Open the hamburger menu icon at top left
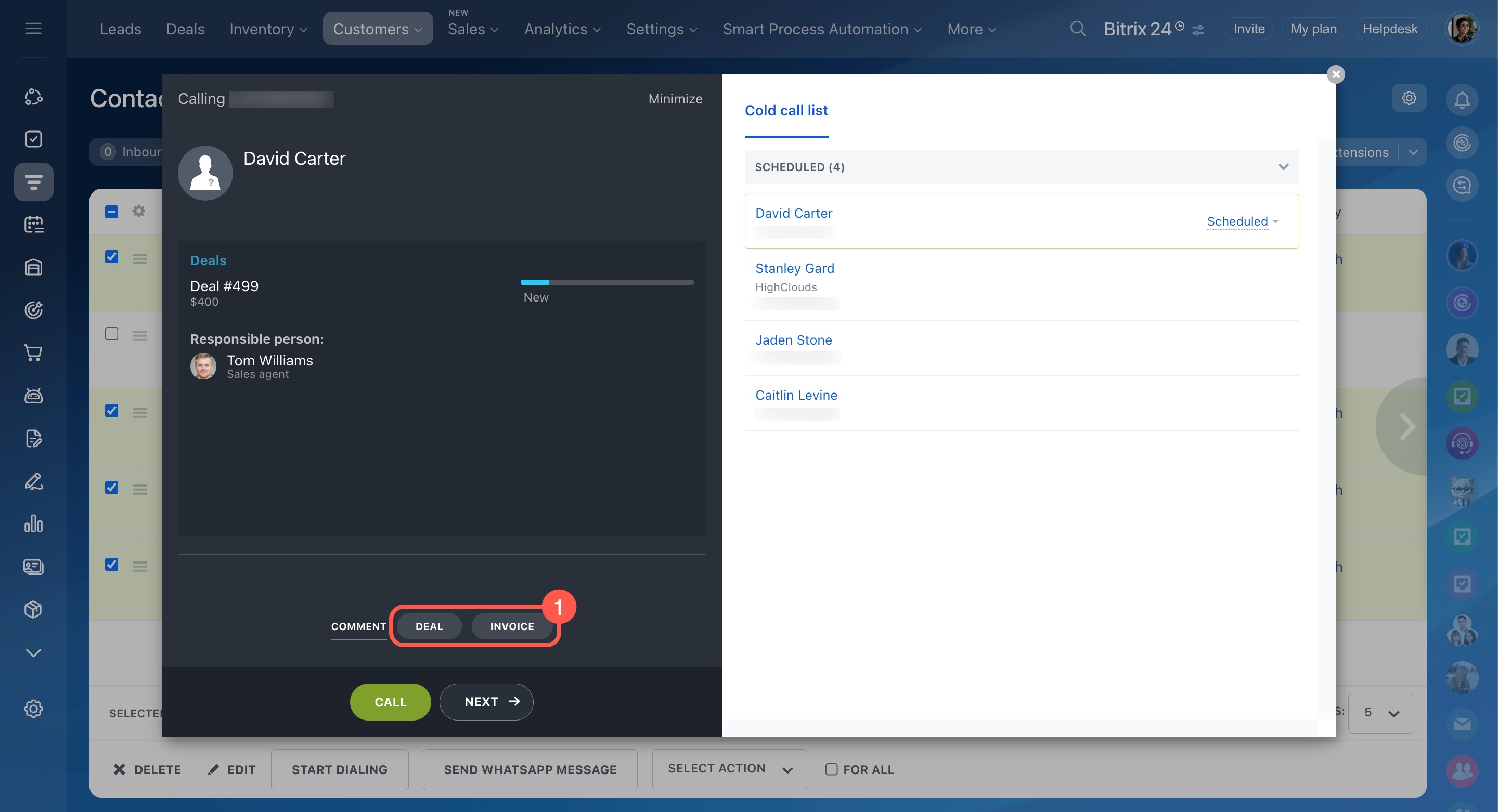1498x812 pixels. [x=33, y=28]
